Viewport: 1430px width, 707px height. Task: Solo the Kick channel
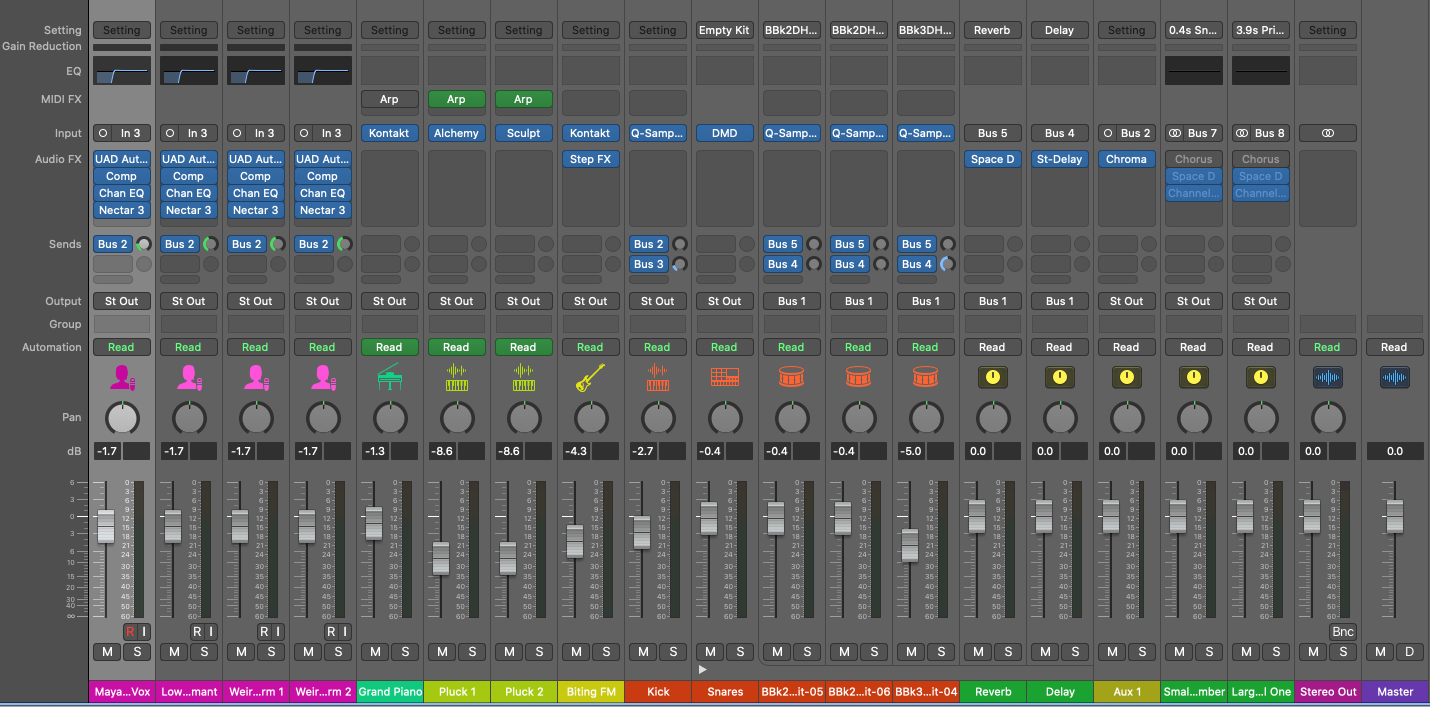673,652
